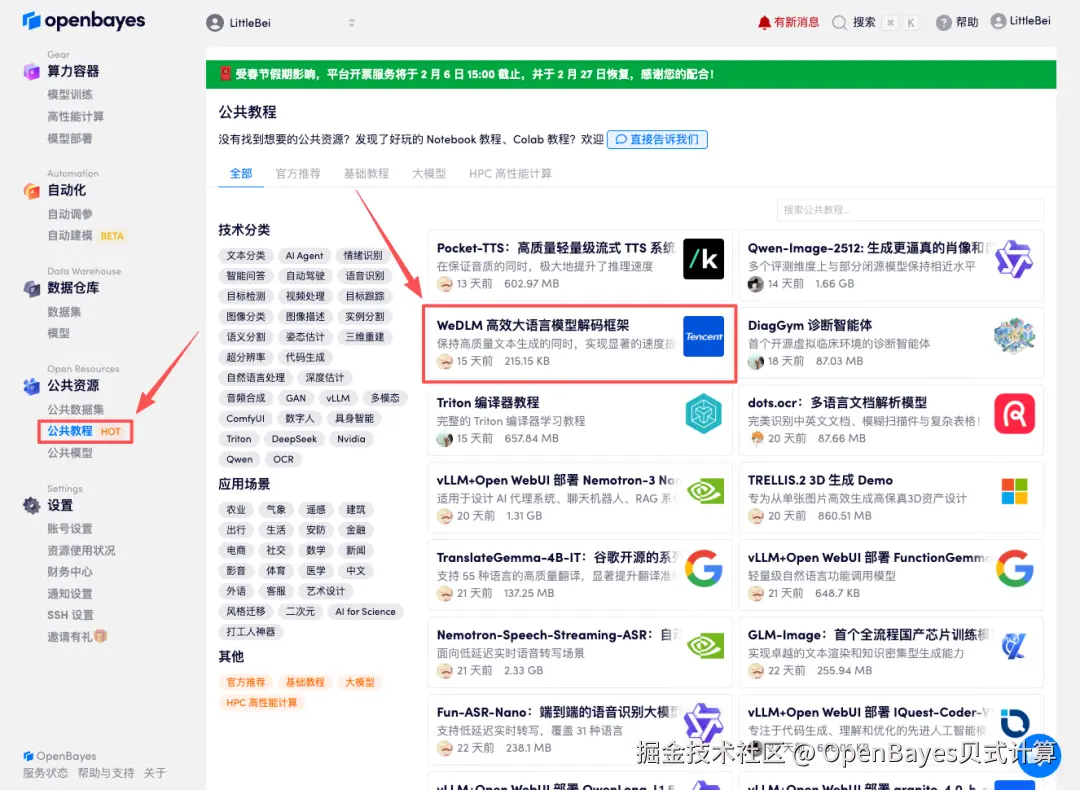Toggle the GAN filter tag
Image resolution: width=1080 pixels, height=790 pixels.
[x=298, y=397]
